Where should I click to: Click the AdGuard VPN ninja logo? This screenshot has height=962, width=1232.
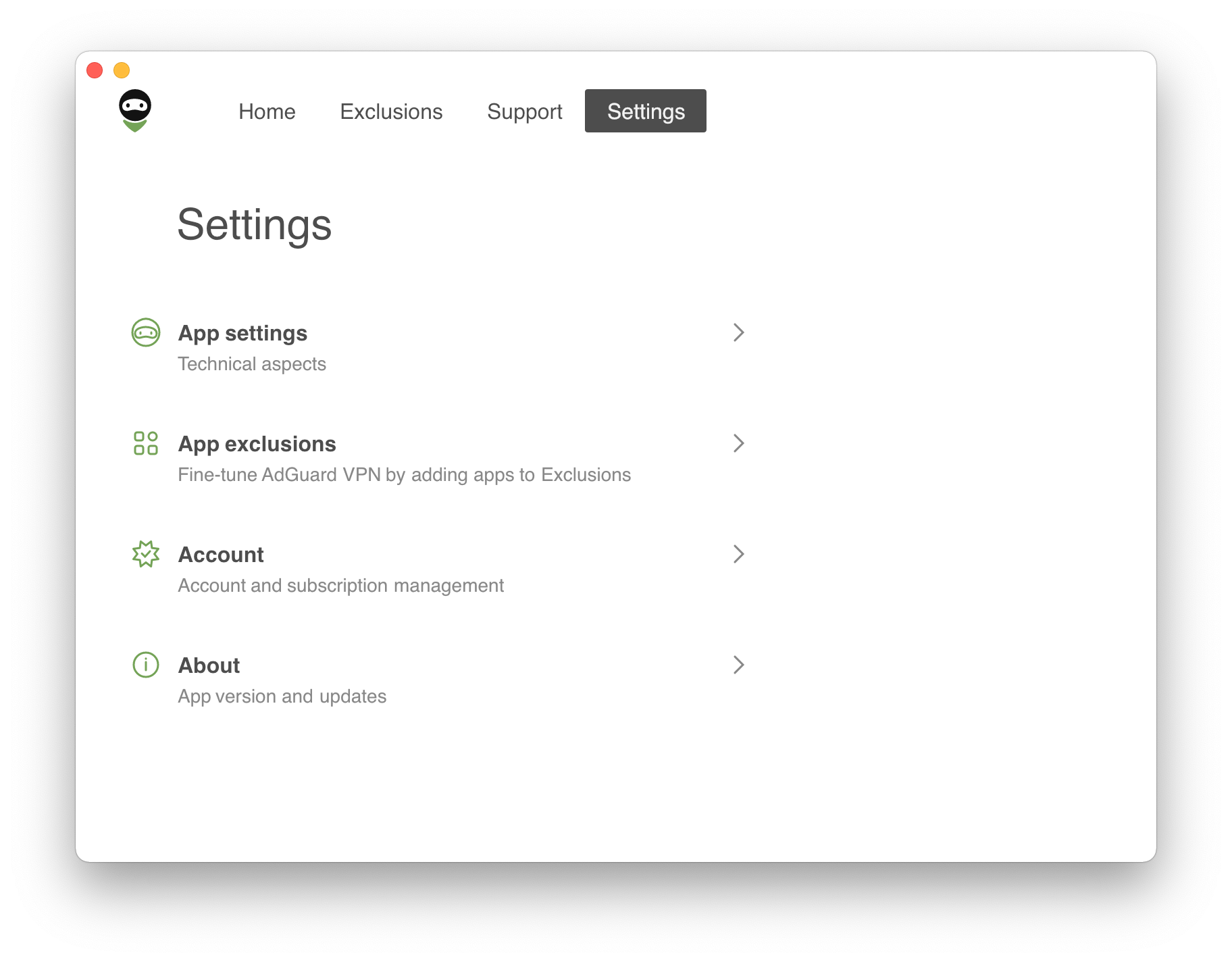pos(135,111)
